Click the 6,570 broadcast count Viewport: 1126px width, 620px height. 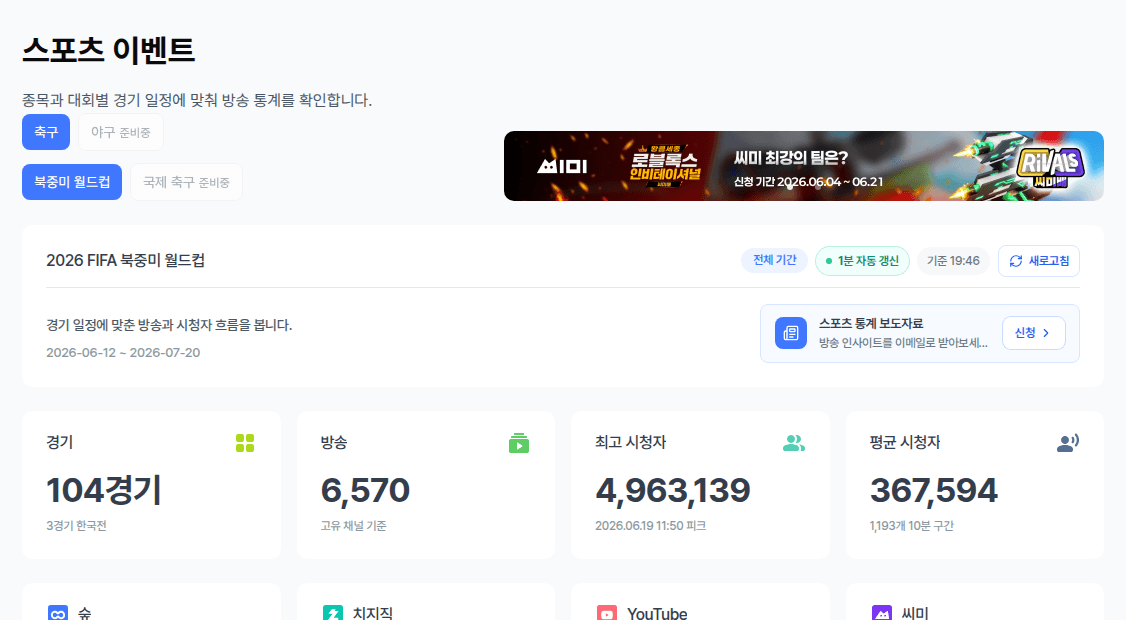(365, 491)
